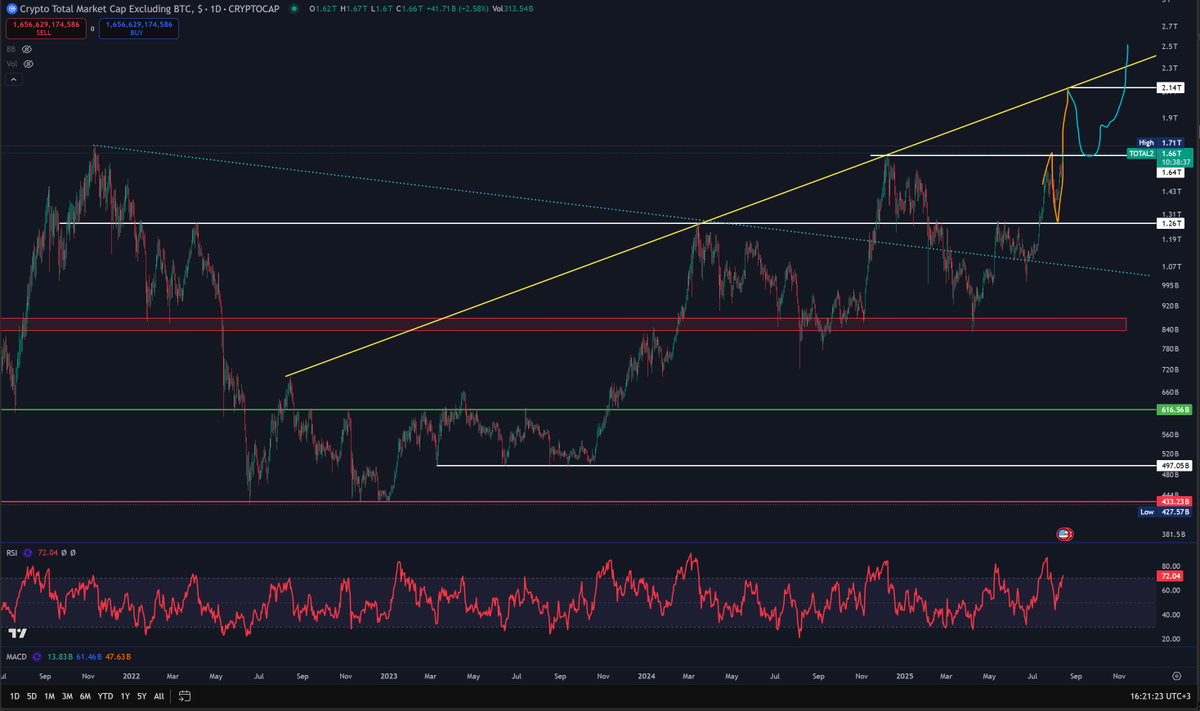Screen dimensions: 1200x711
Task: Click the 2.7T price axis label
Action: point(1169,27)
